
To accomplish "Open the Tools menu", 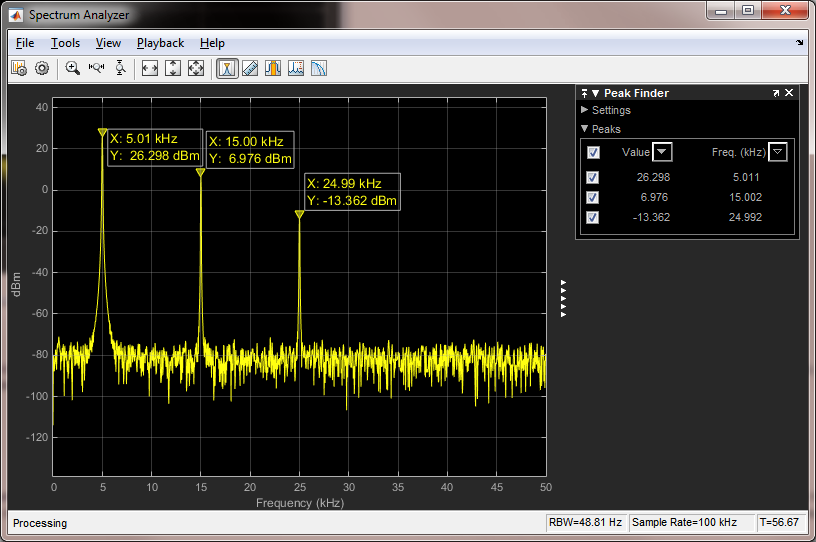I will tap(65, 43).
